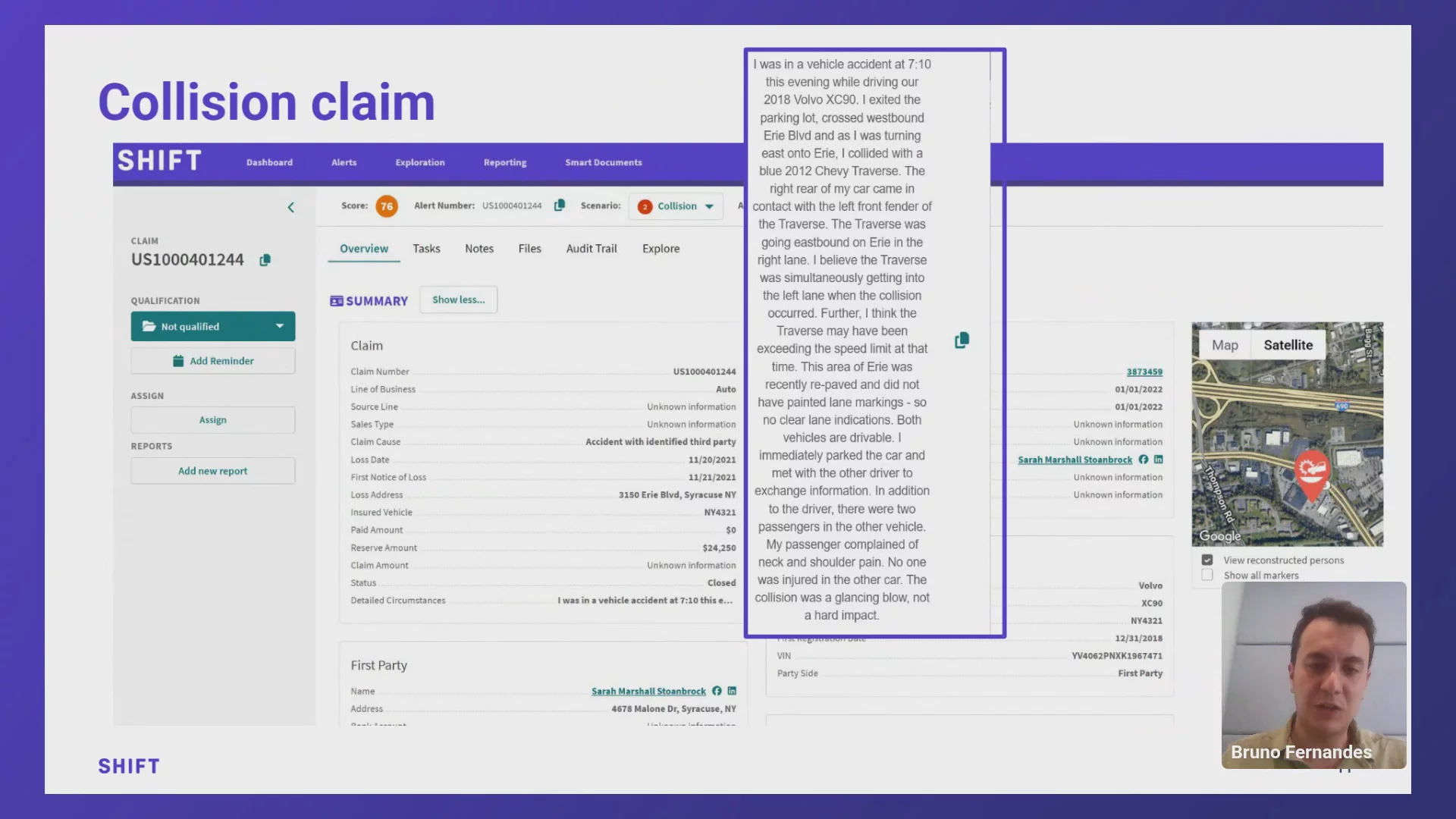The image size is (1456, 819).
Task: Open the Sarah Marshall Stoanbrock first party link
Action: 648,691
